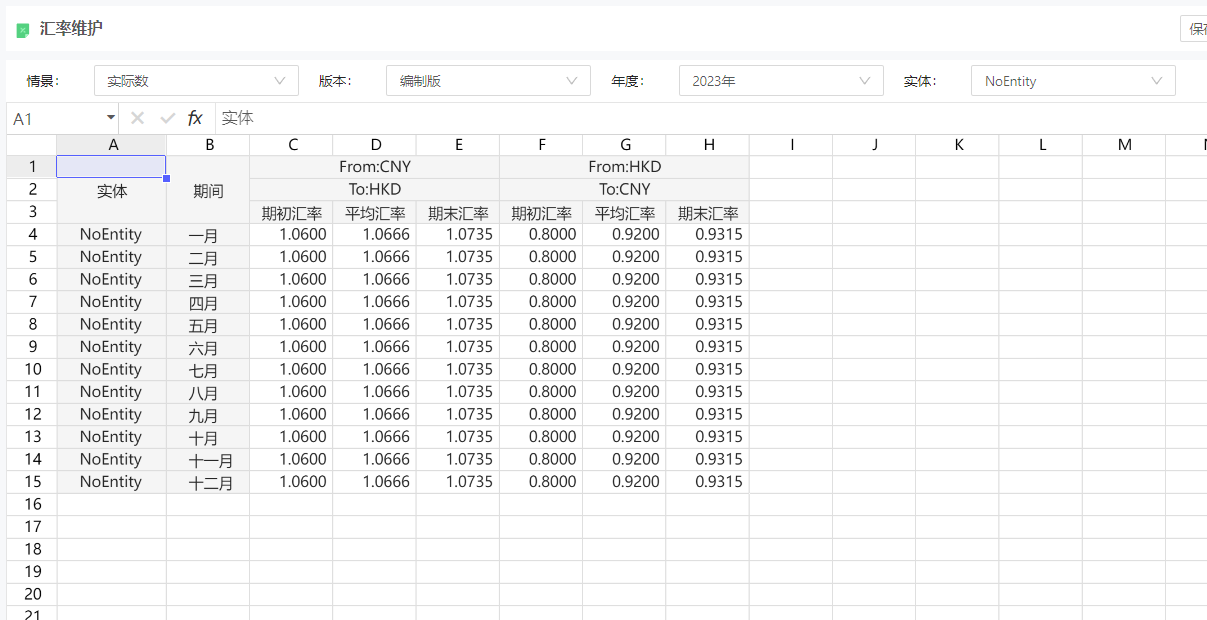Screen dimensions: 1207x620
Task: Click the green 汇率维护 page icon
Action: (23, 30)
